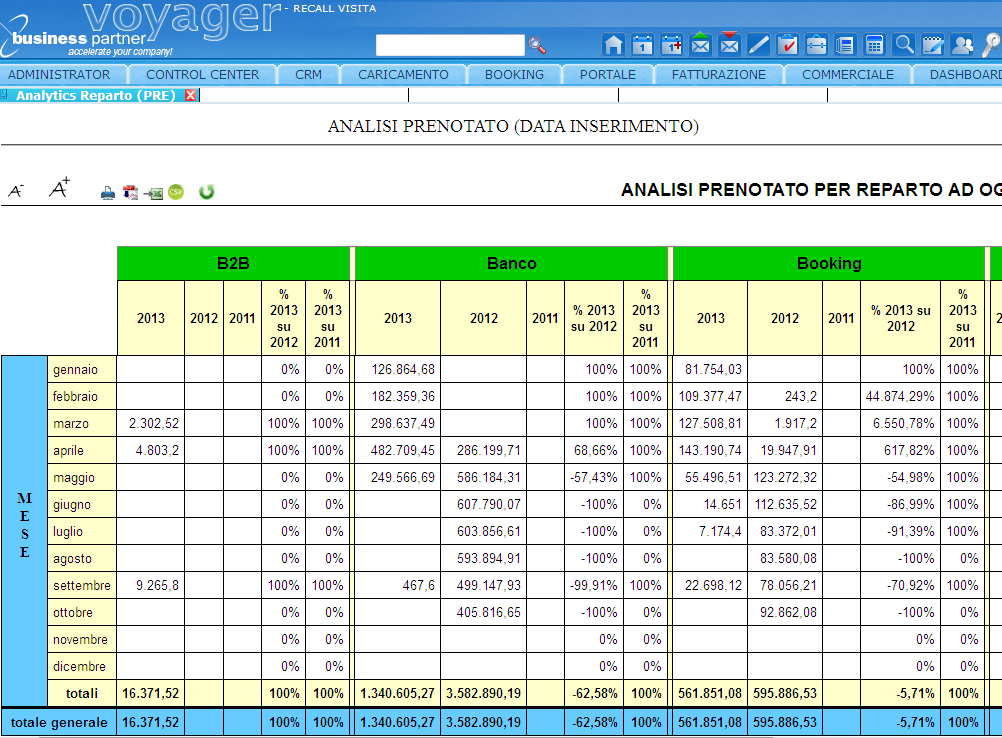The height and width of the screenshot is (738, 1002).
Task: Open the calendar day icon
Action: click(642, 45)
